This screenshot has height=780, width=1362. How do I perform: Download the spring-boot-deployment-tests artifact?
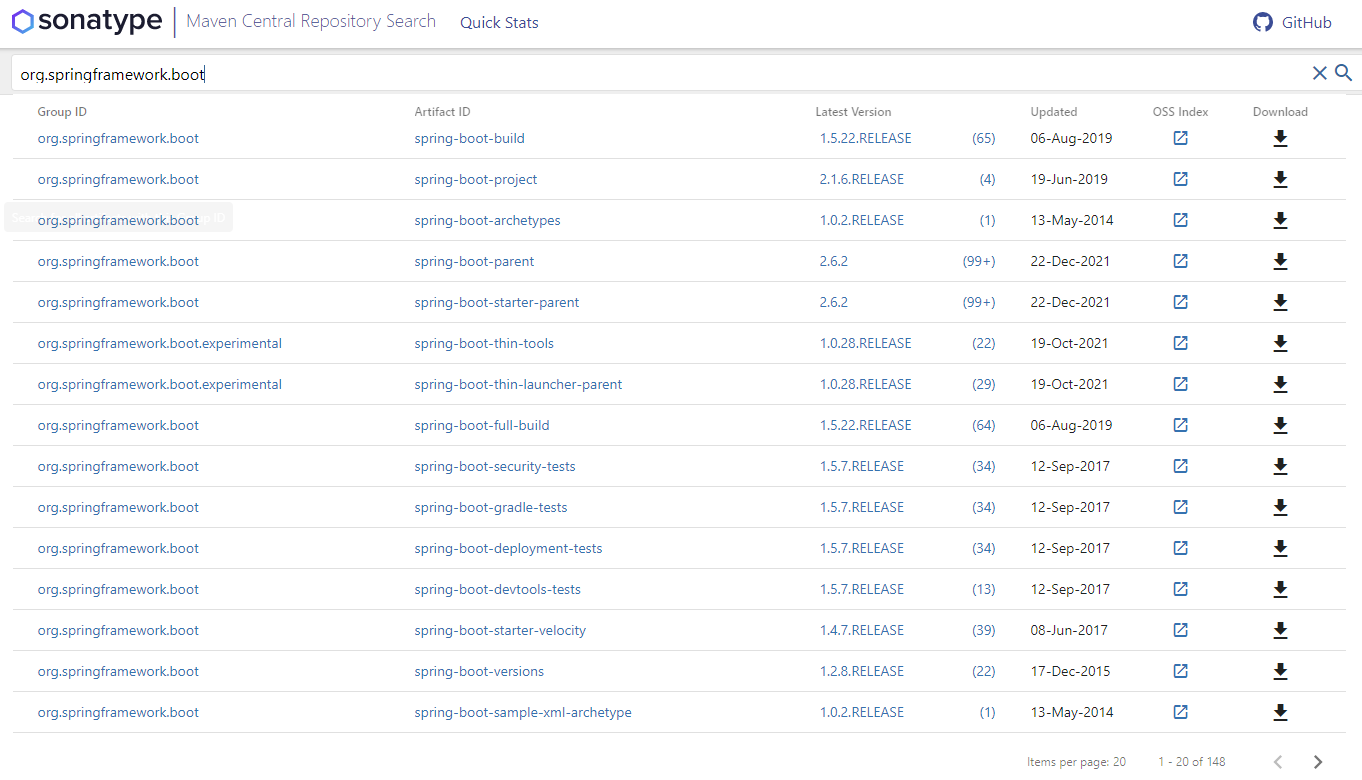(x=1280, y=548)
